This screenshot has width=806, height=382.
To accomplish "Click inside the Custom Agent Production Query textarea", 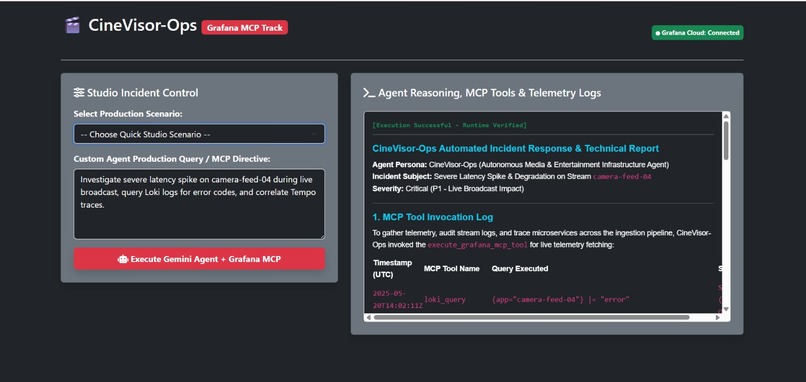I will [199, 204].
